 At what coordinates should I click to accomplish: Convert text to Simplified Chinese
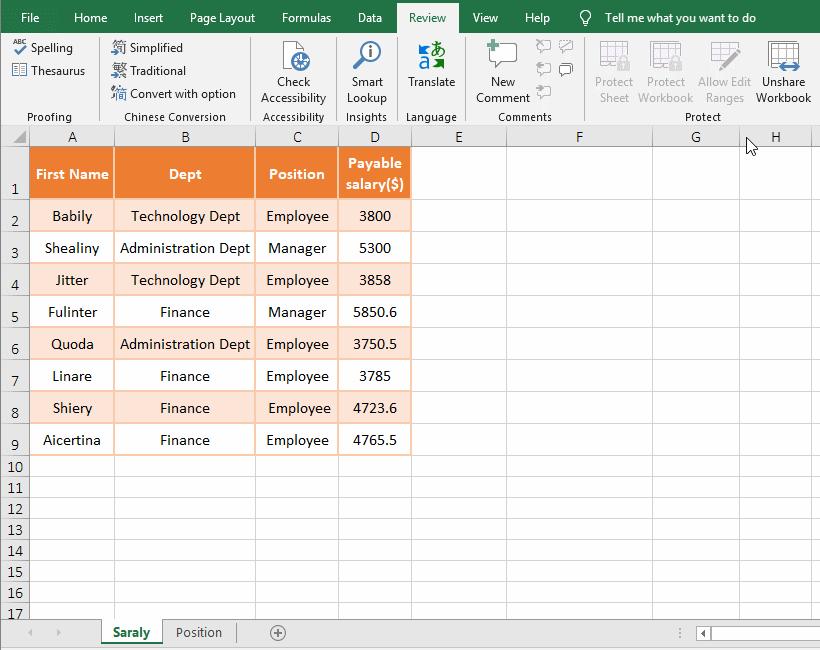tap(147, 48)
